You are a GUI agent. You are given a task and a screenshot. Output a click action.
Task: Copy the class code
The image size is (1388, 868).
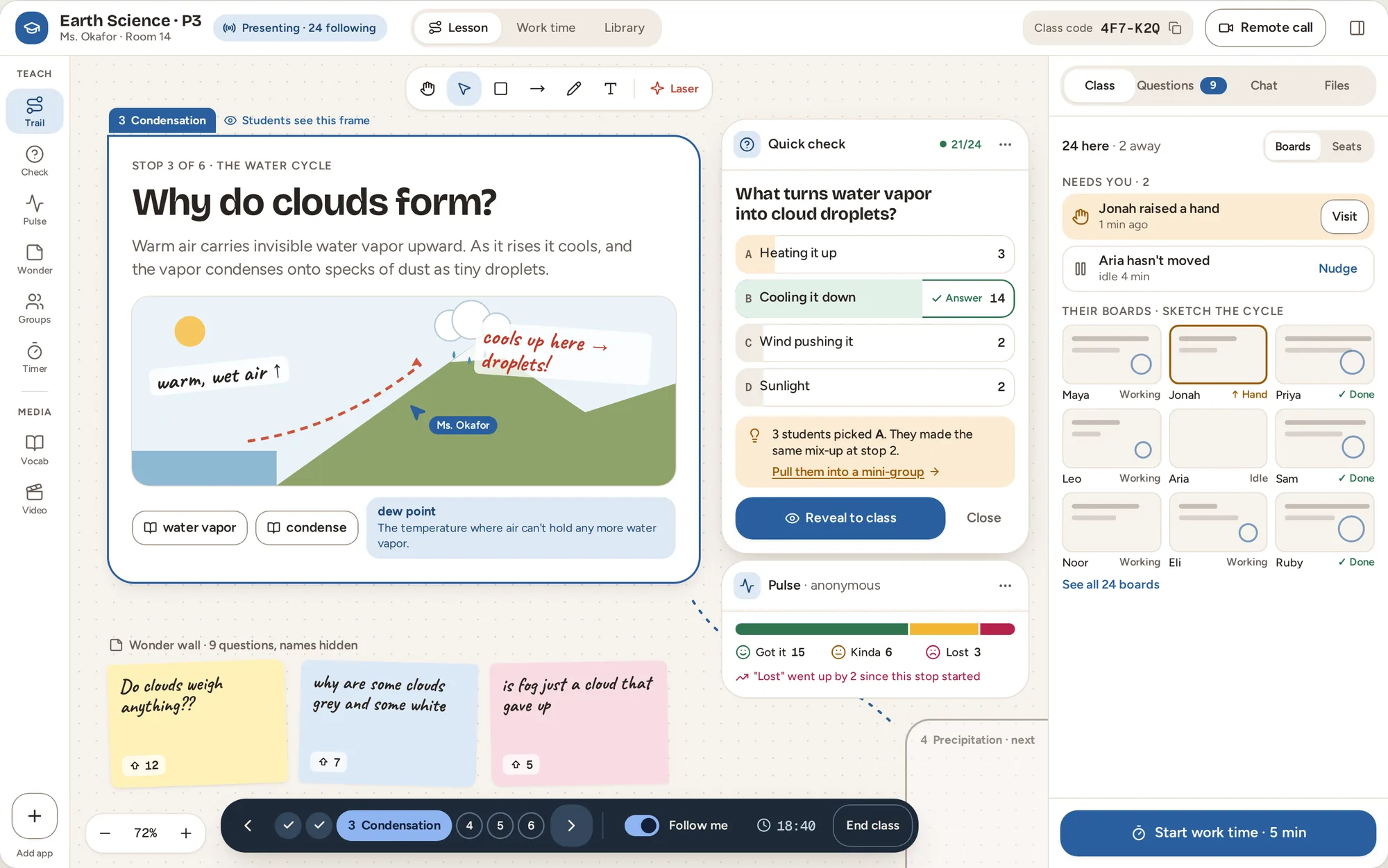pyautogui.click(x=1175, y=28)
